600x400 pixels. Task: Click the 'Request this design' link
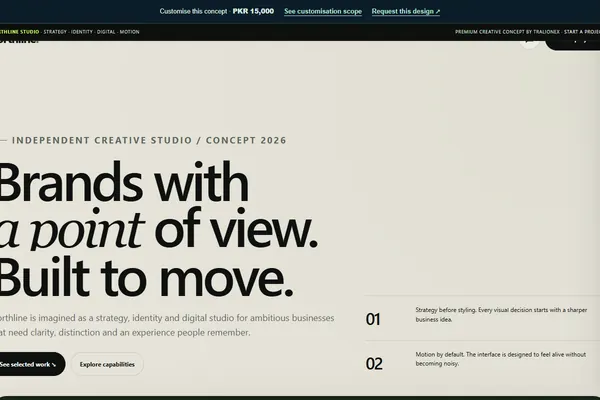406,11
